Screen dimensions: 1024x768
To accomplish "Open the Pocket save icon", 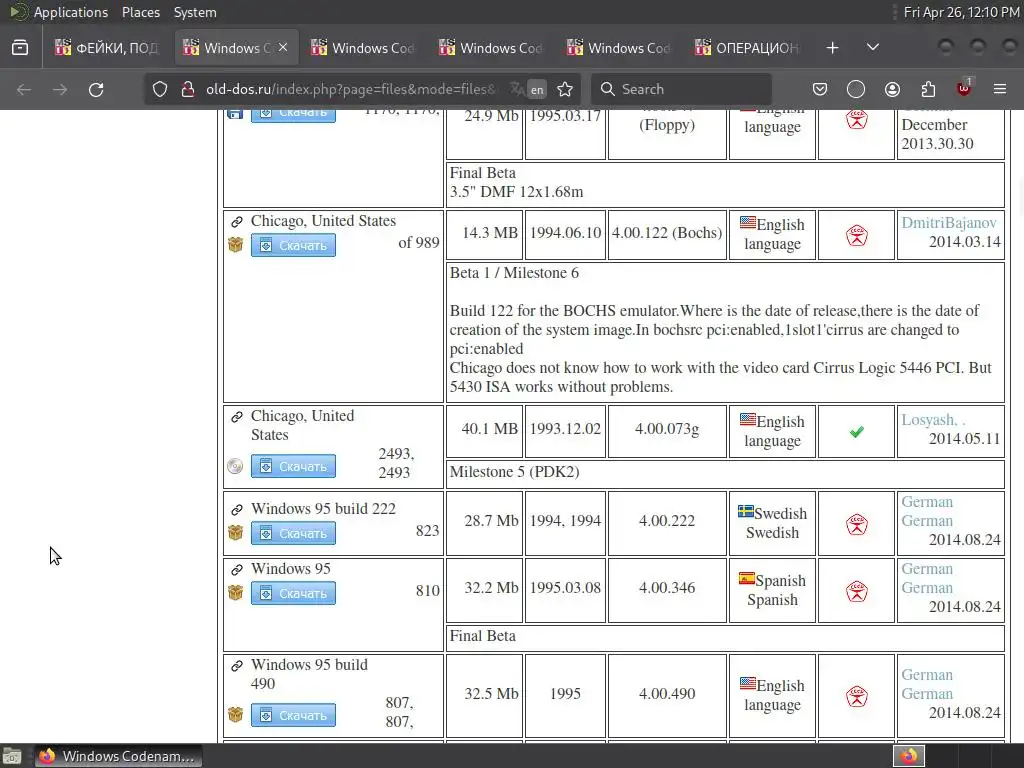I will (x=820, y=89).
